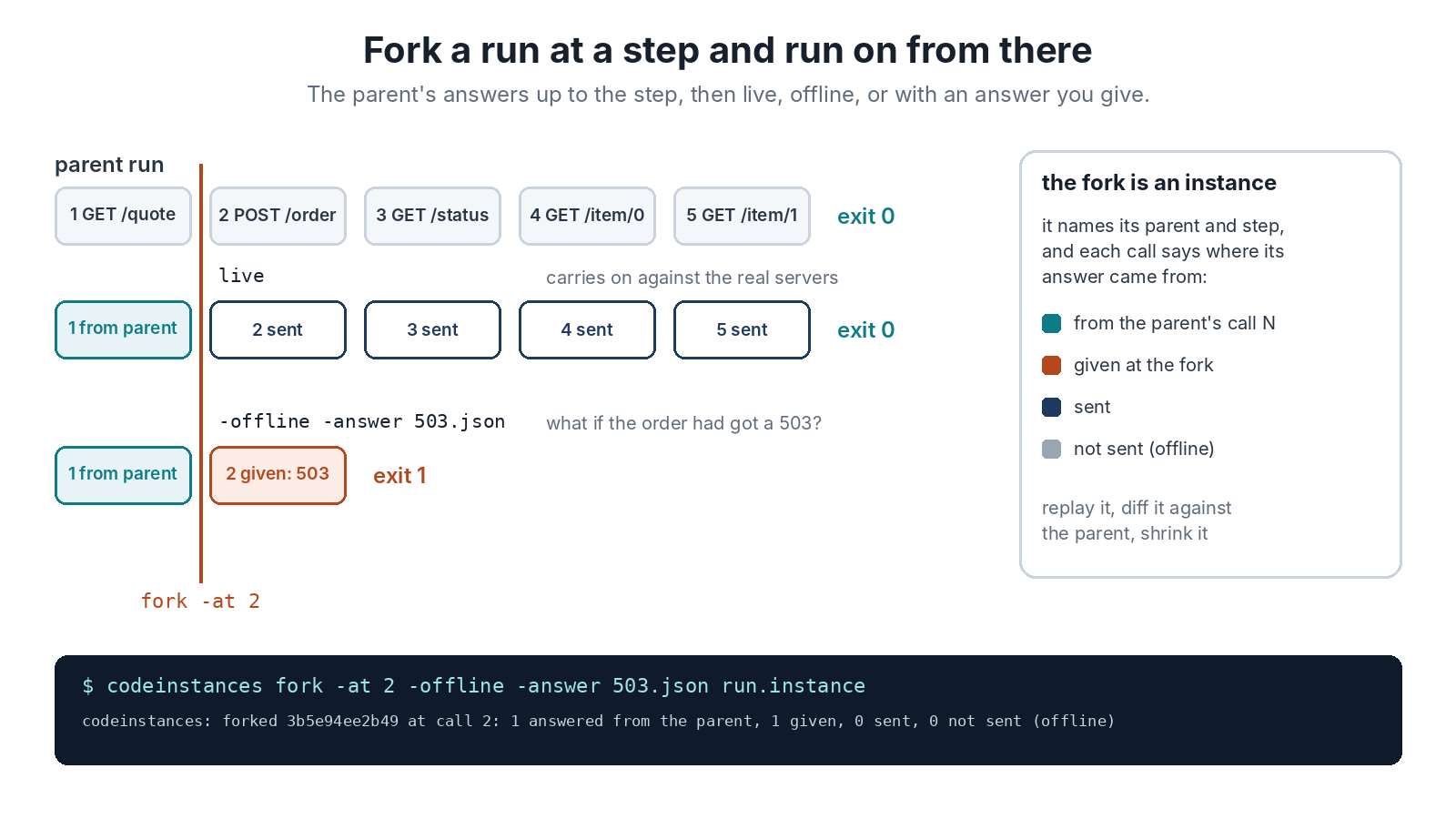1456x819 pixels.
Task: Click gray swatch for 'not sent (offline)'
Action: (x=1051, y=449)
